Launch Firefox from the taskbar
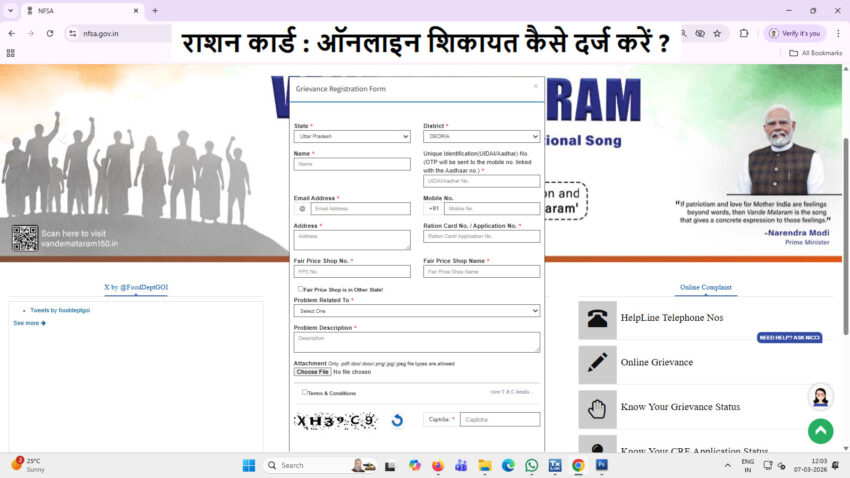 [x=437, y=465]
